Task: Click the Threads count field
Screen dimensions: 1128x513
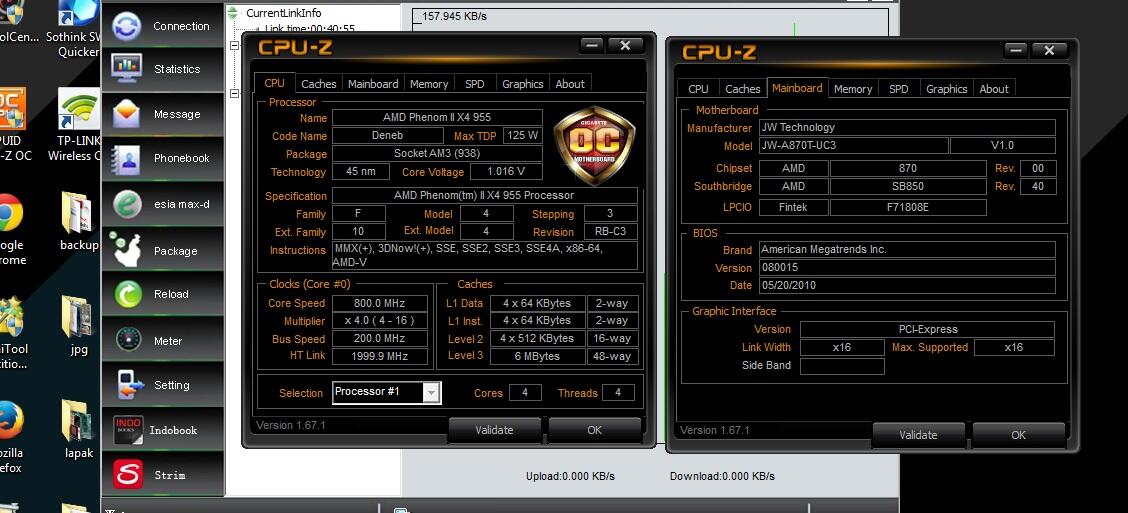Action: coord(618,392)
